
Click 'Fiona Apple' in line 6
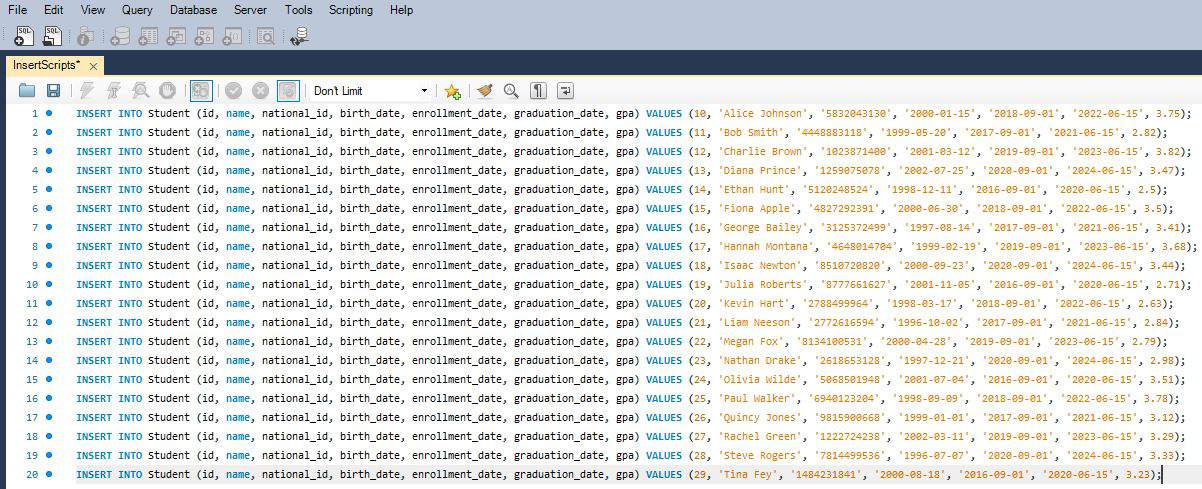[755, 209]
